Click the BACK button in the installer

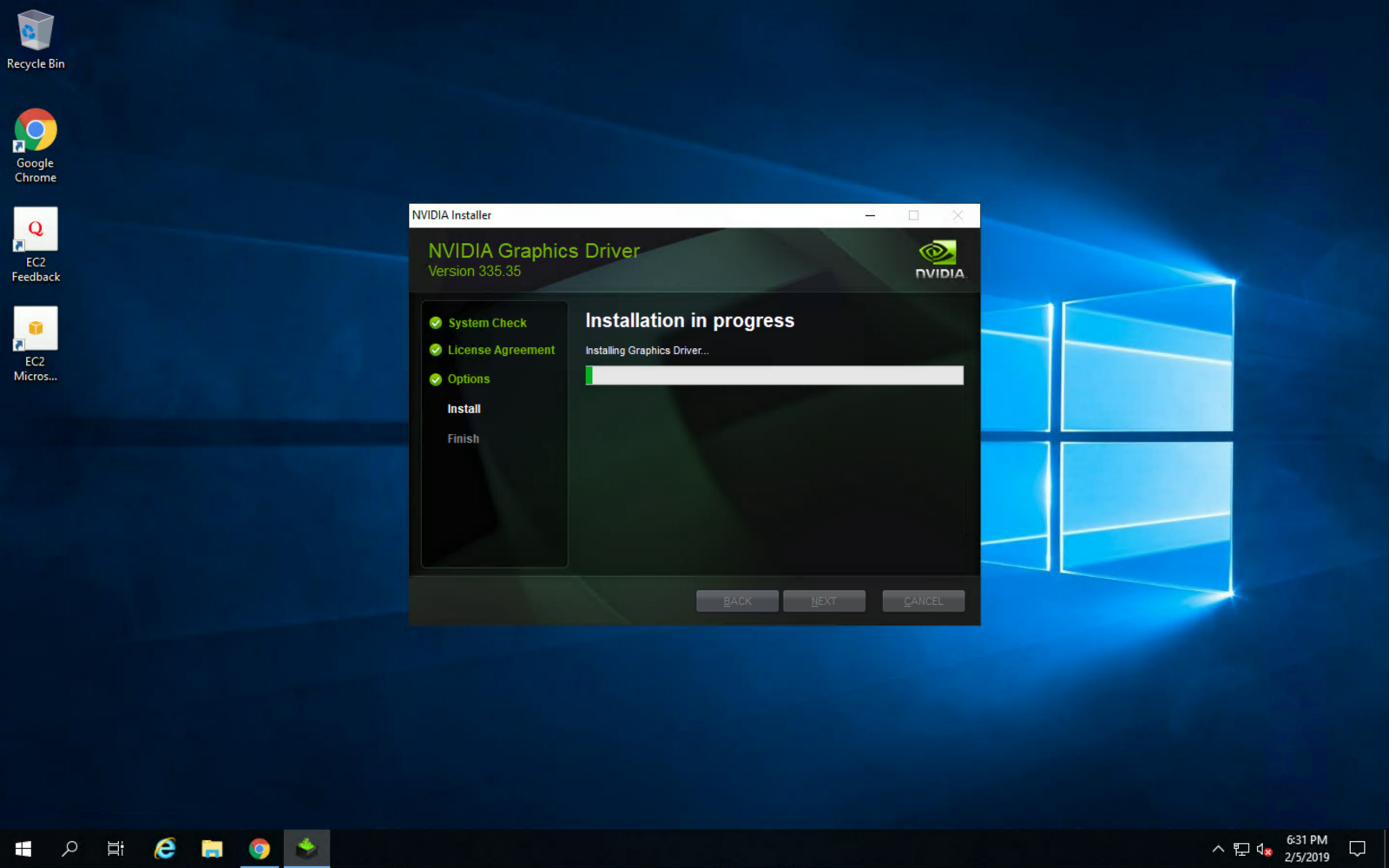click(737, 601)
